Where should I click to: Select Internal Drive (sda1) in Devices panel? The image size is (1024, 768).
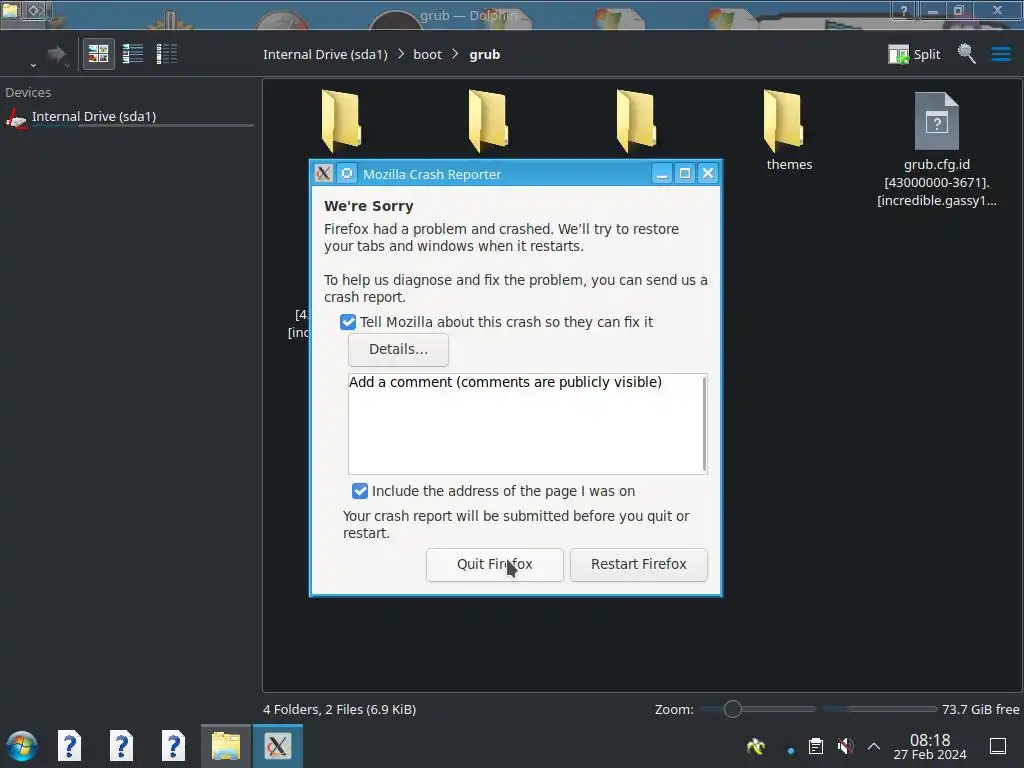coord(128,117)
